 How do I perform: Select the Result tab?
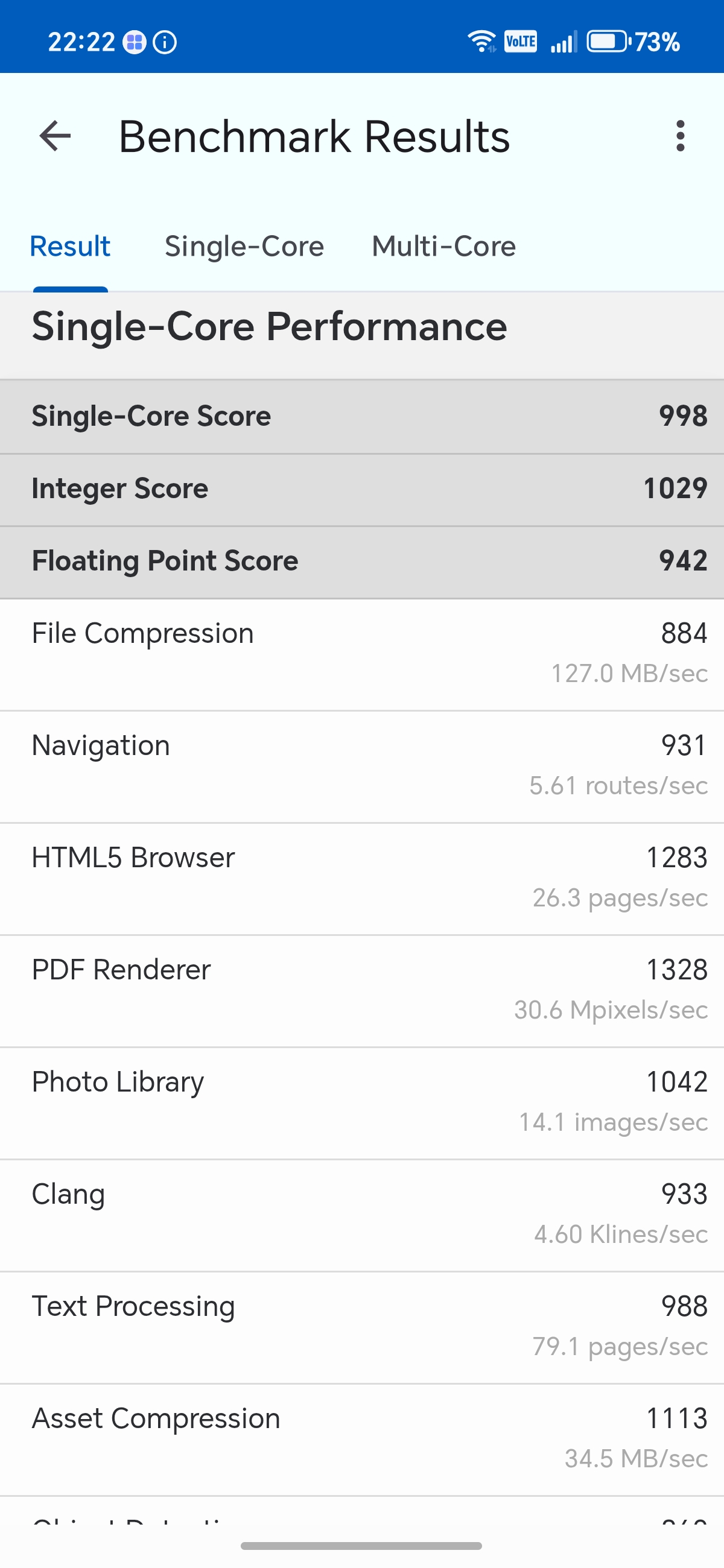point(70,247)
